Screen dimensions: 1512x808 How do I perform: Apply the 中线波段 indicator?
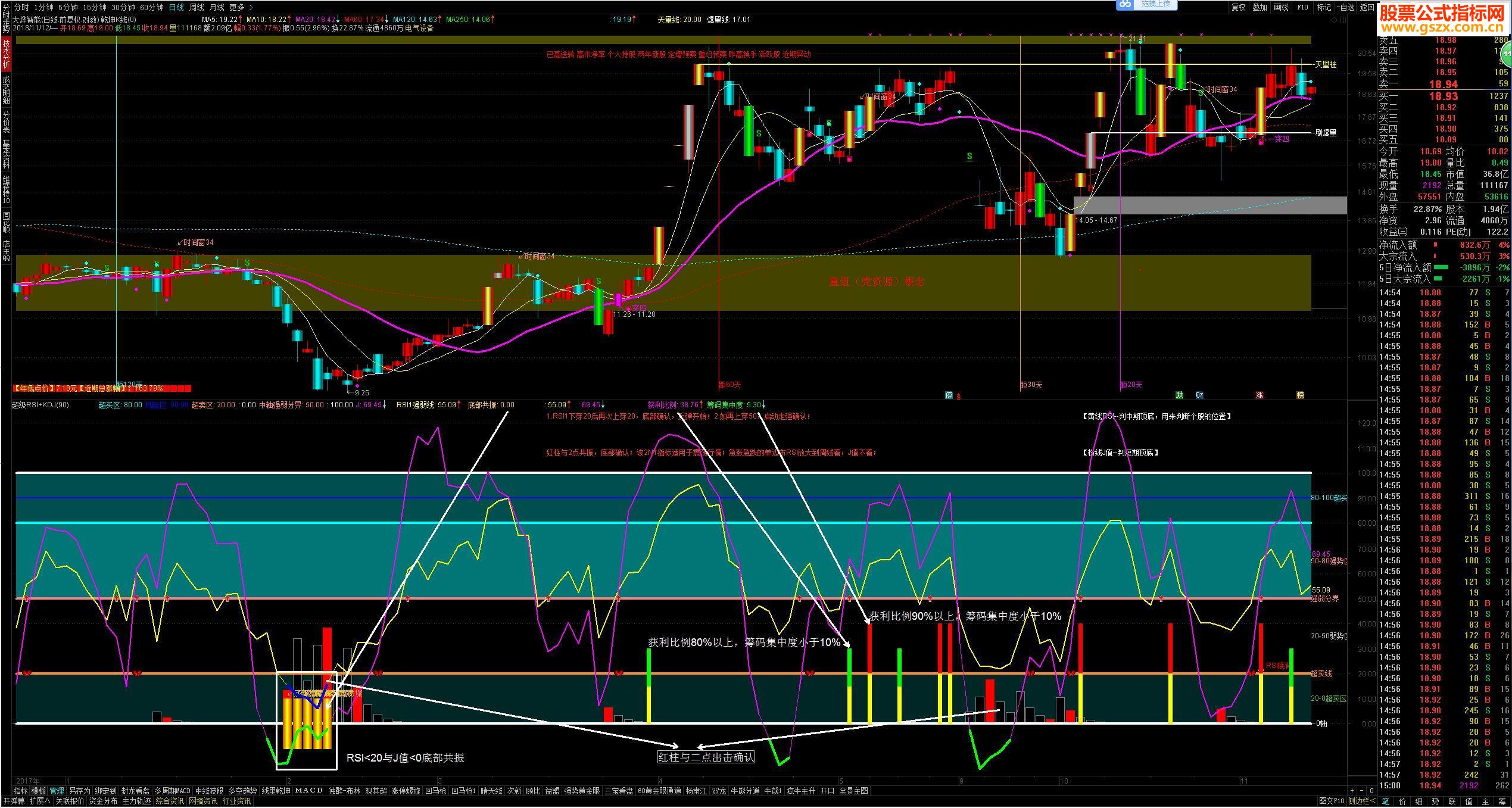[x=210, y=791]
